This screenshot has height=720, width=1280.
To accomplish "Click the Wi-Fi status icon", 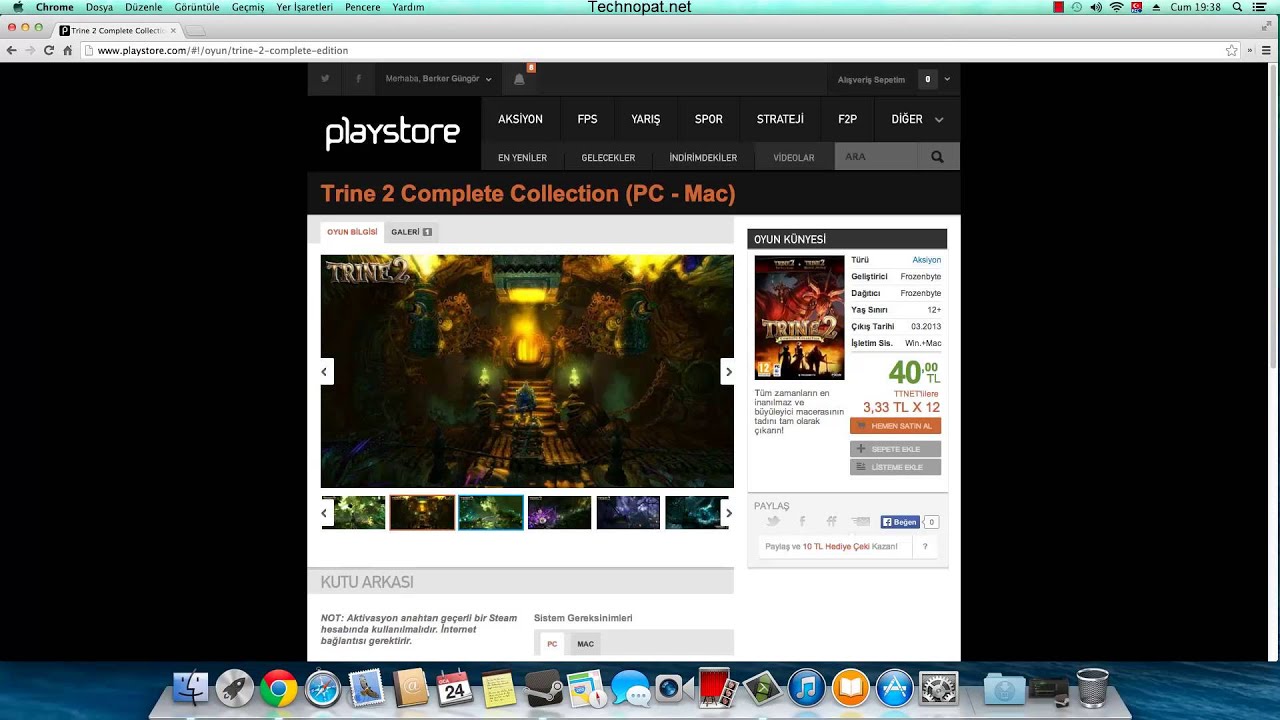I will (x=1116, y=7).
